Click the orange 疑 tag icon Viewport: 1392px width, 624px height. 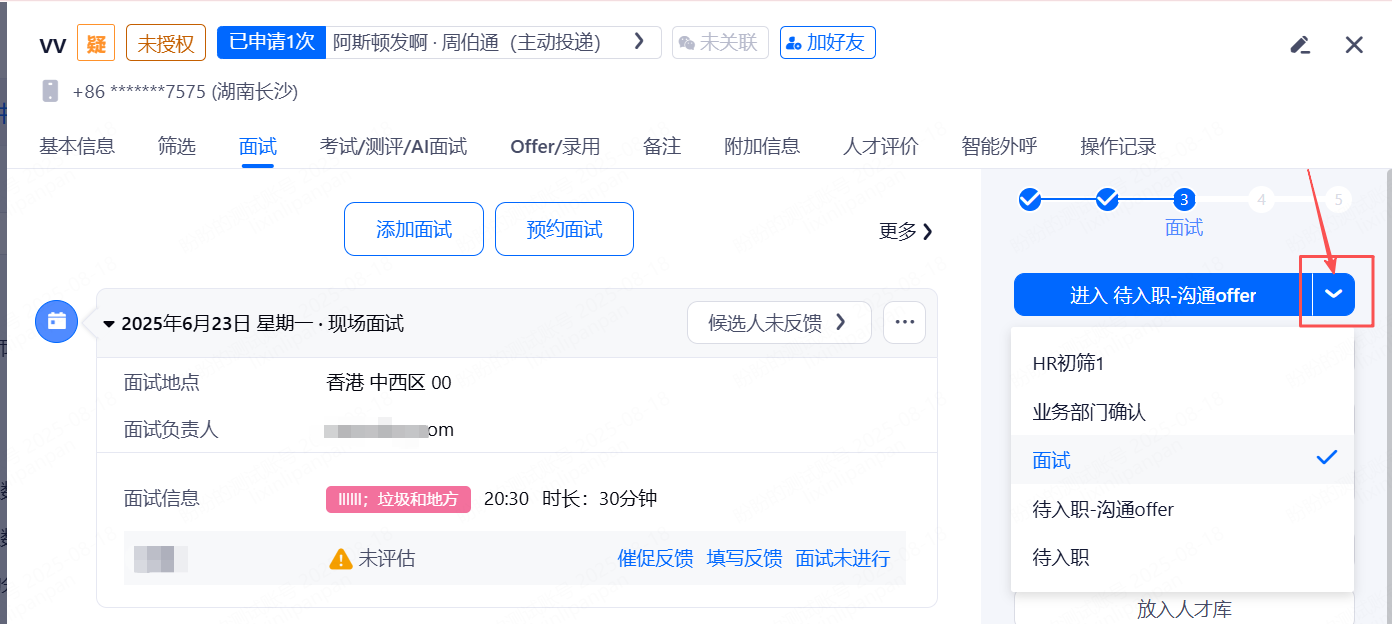click(x=97, y=43)
